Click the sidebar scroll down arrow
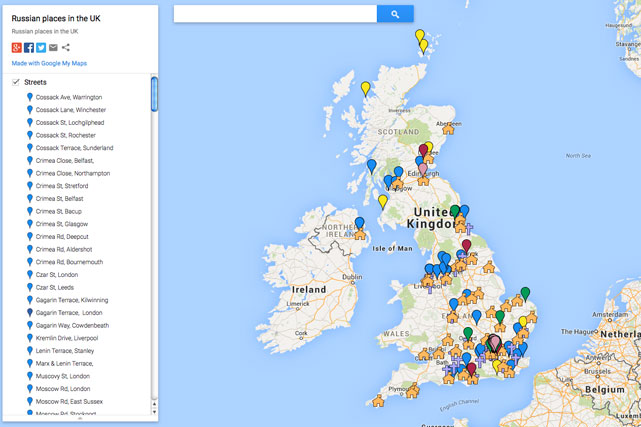Viewport: 641px width, 427px height. click(154, 411)
